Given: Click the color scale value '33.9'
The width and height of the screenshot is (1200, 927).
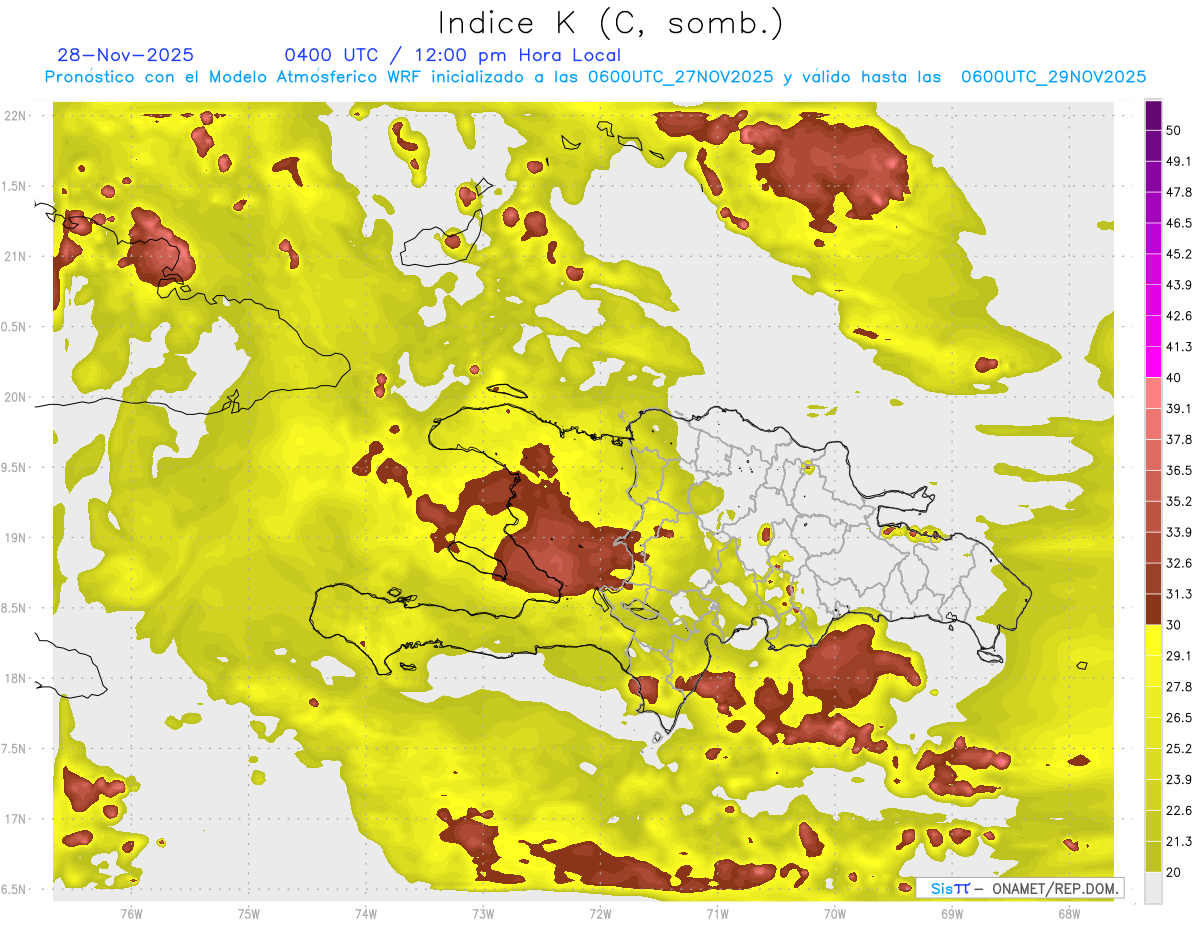Looking at the screenshot, I should point(1179,532).
